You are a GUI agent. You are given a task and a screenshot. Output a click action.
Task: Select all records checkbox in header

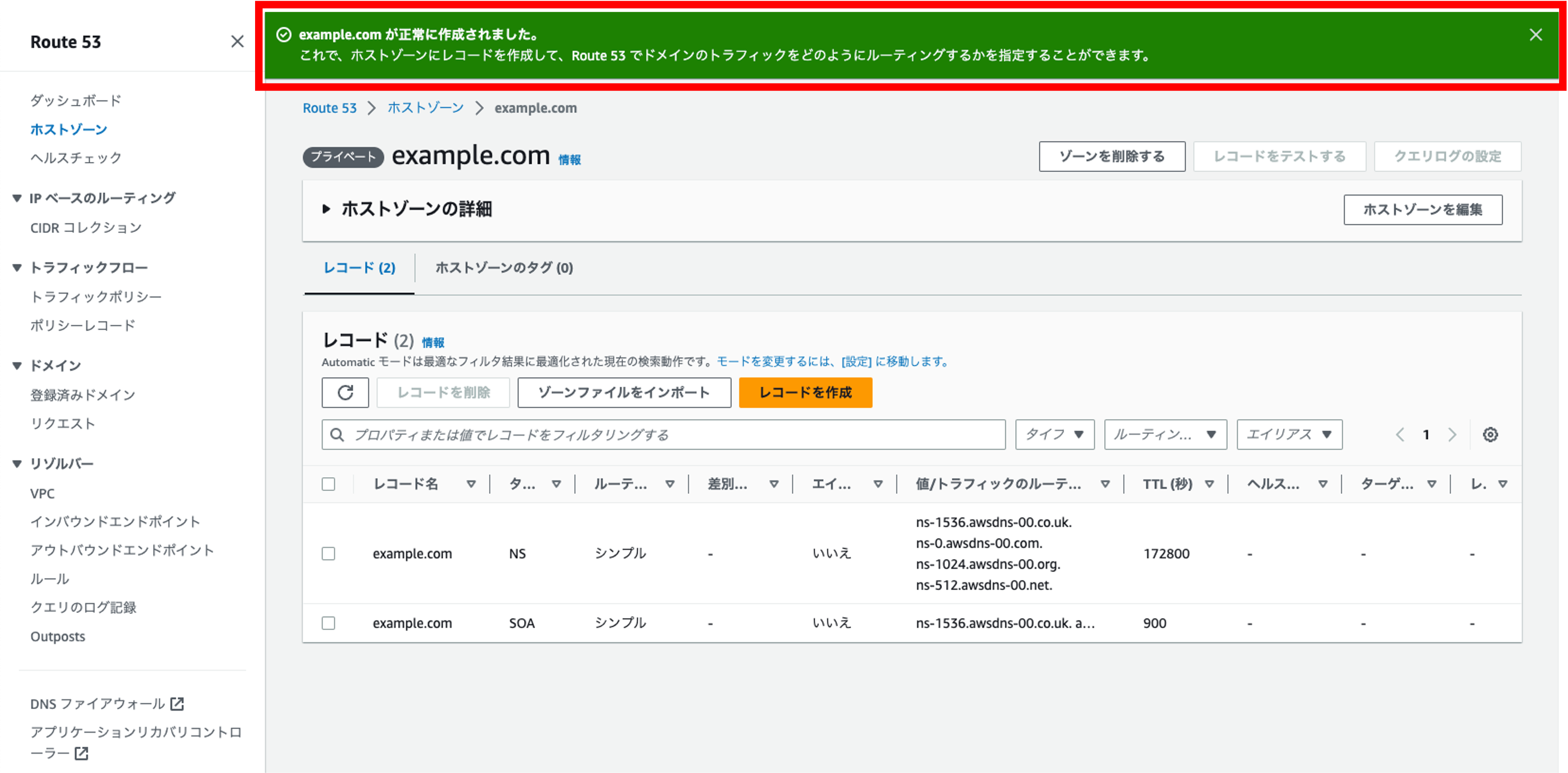[328, 484]
